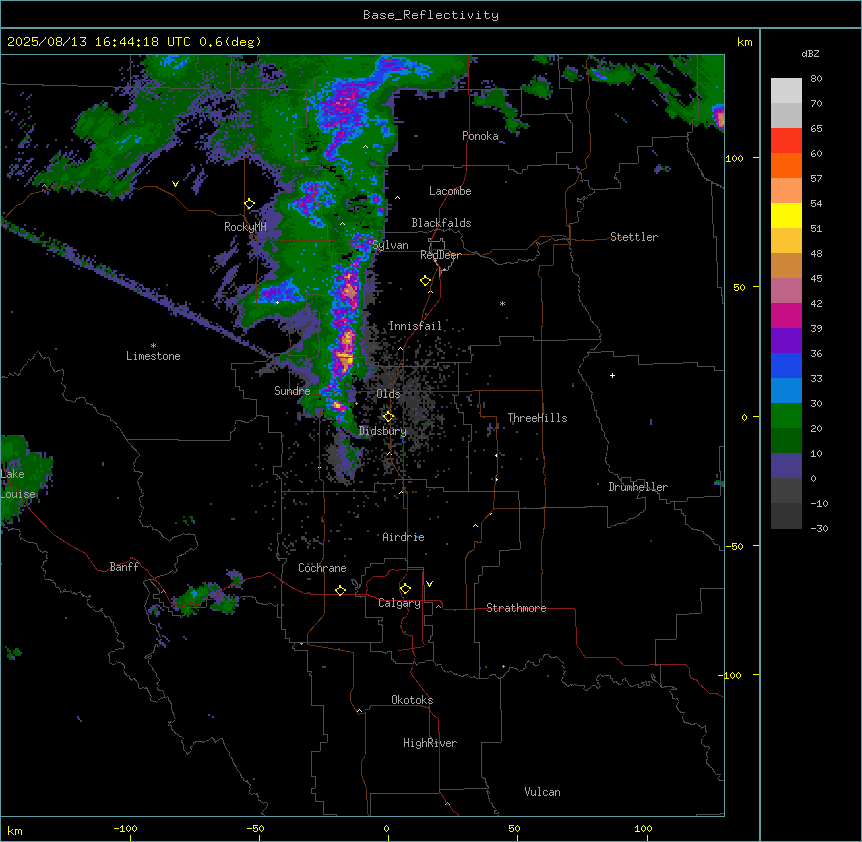Click the Strathmore label
This screenshot has height=842, width=862.
pos(516,608)
